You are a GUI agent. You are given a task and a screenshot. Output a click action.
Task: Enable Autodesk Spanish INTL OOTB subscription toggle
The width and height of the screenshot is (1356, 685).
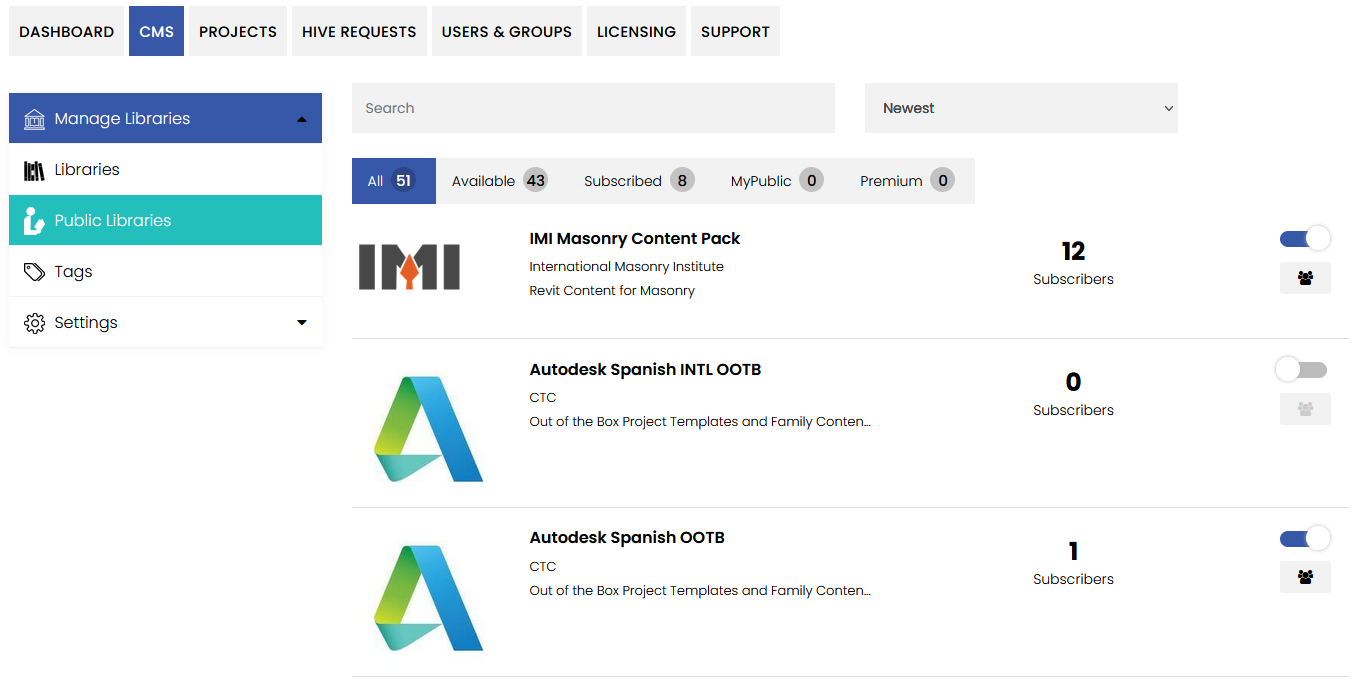coord(1301,370)
